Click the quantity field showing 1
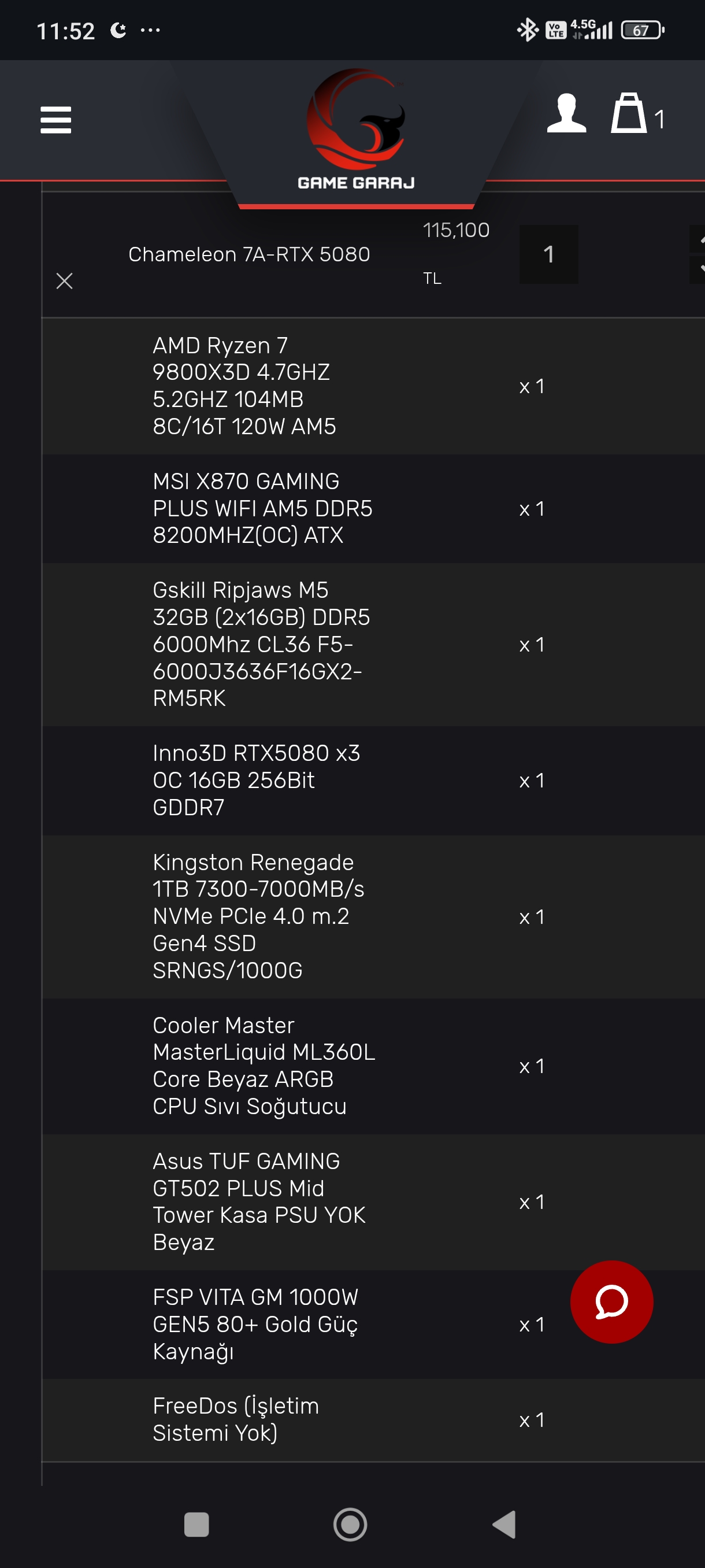Viewport: 705px width, 1568px height. coord(548,254)
